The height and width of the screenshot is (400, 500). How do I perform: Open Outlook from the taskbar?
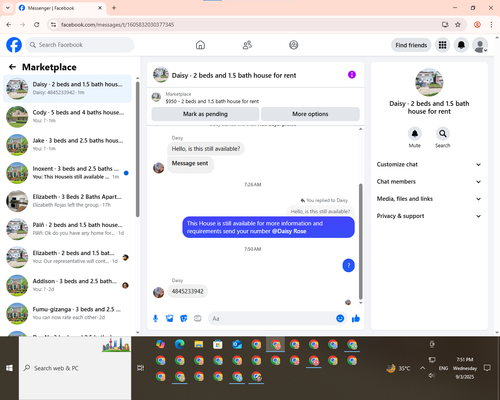(237, 344)
